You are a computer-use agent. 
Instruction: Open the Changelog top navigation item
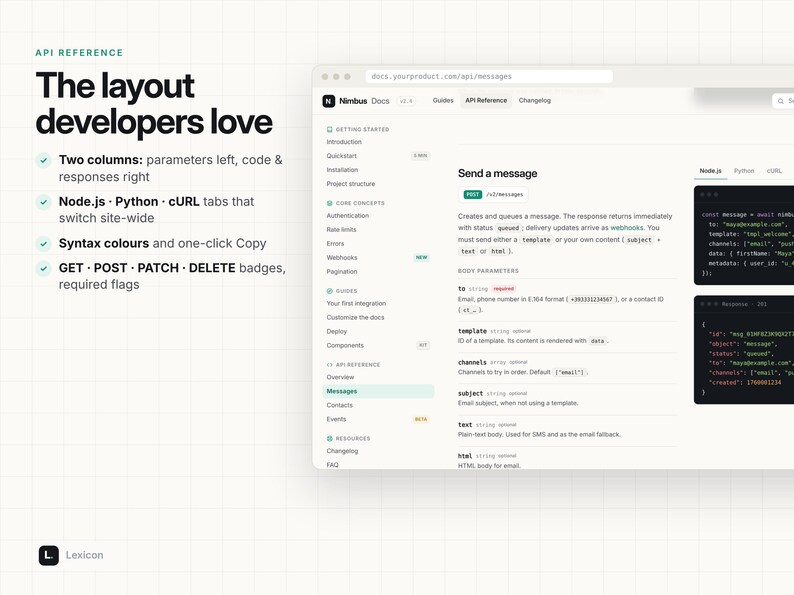pos(535,100)
